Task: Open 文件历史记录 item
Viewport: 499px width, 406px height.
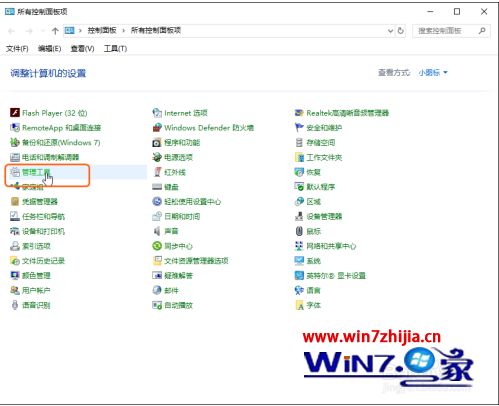Action: (37, 261)
